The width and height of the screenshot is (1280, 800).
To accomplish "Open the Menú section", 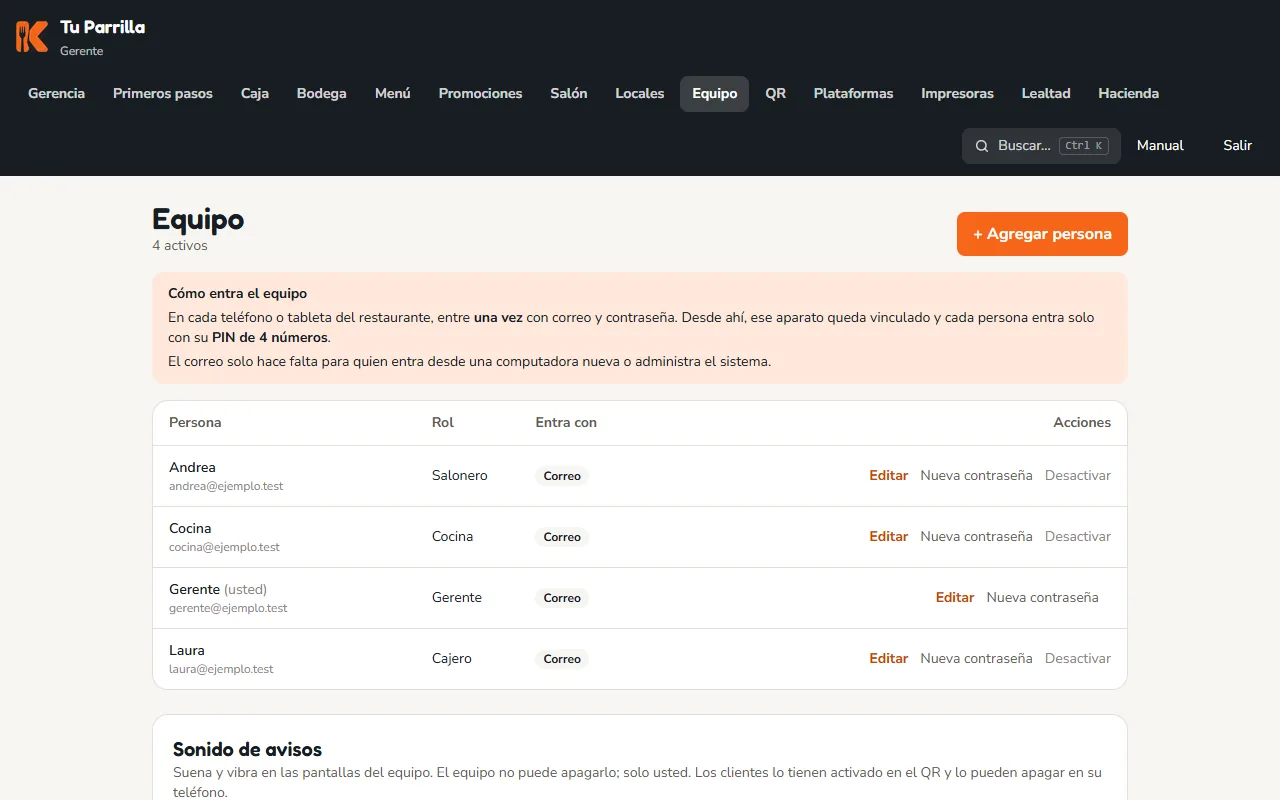I will 393,94.
